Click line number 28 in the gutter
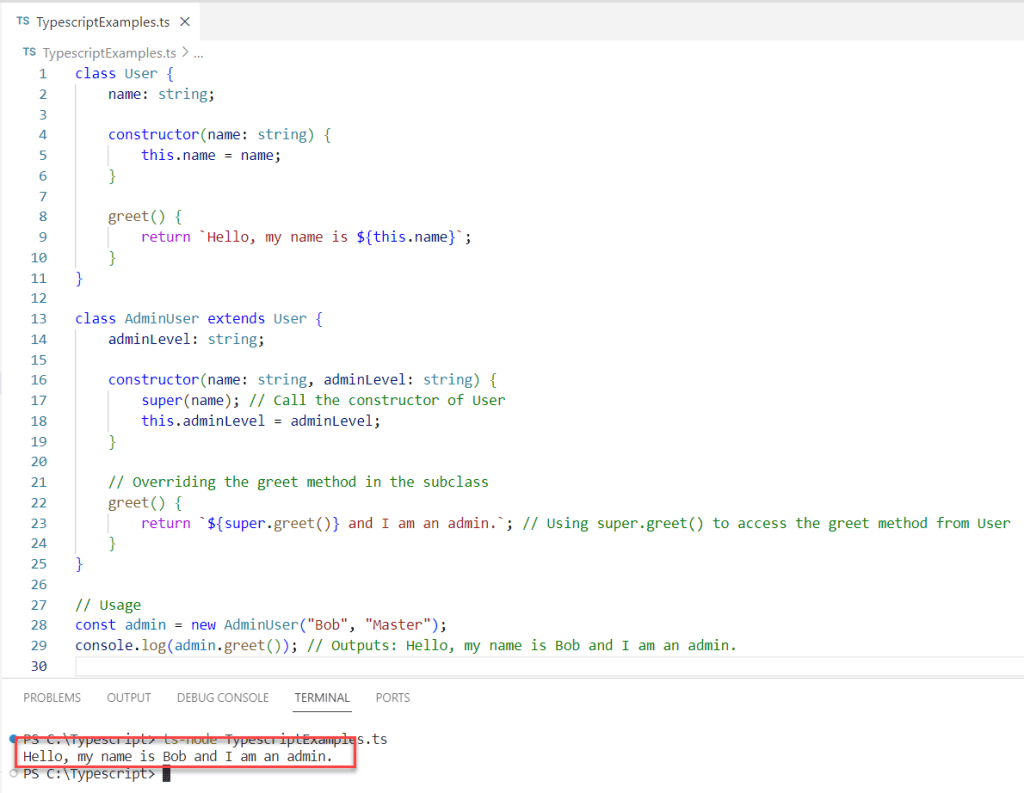This screenshot has width=1024, height=793. [39, 625]
